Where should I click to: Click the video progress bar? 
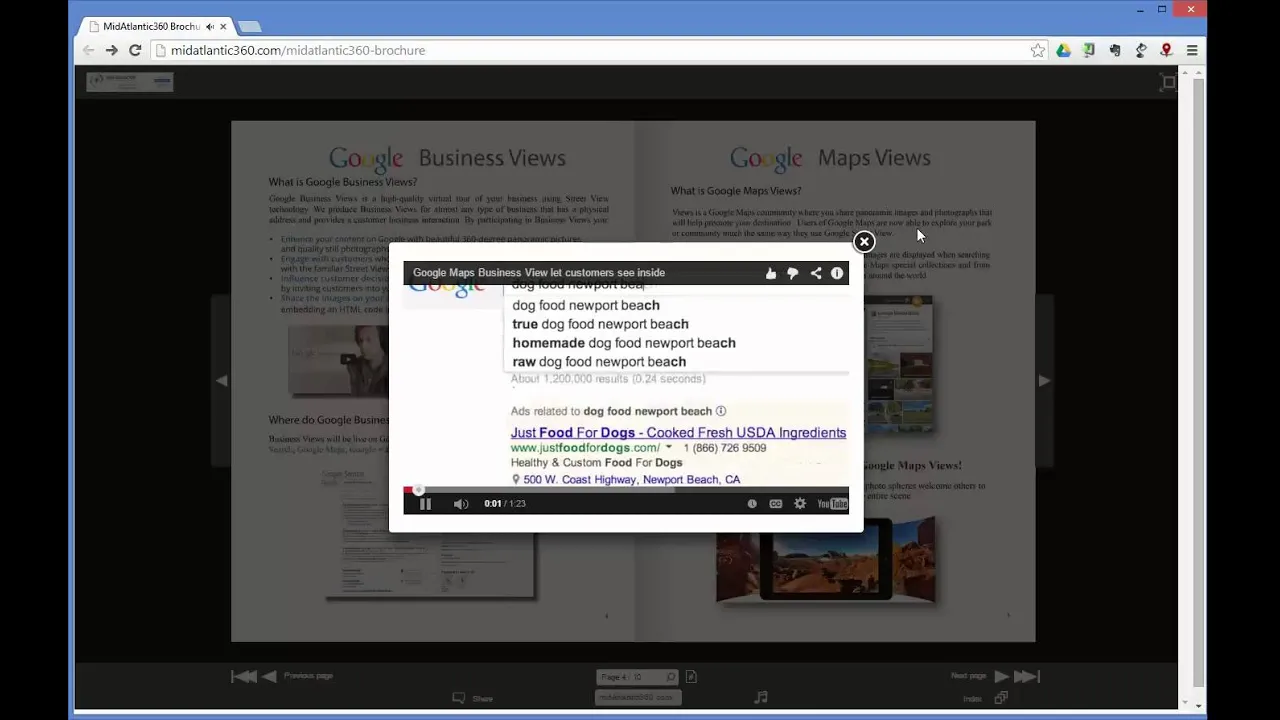626,490
